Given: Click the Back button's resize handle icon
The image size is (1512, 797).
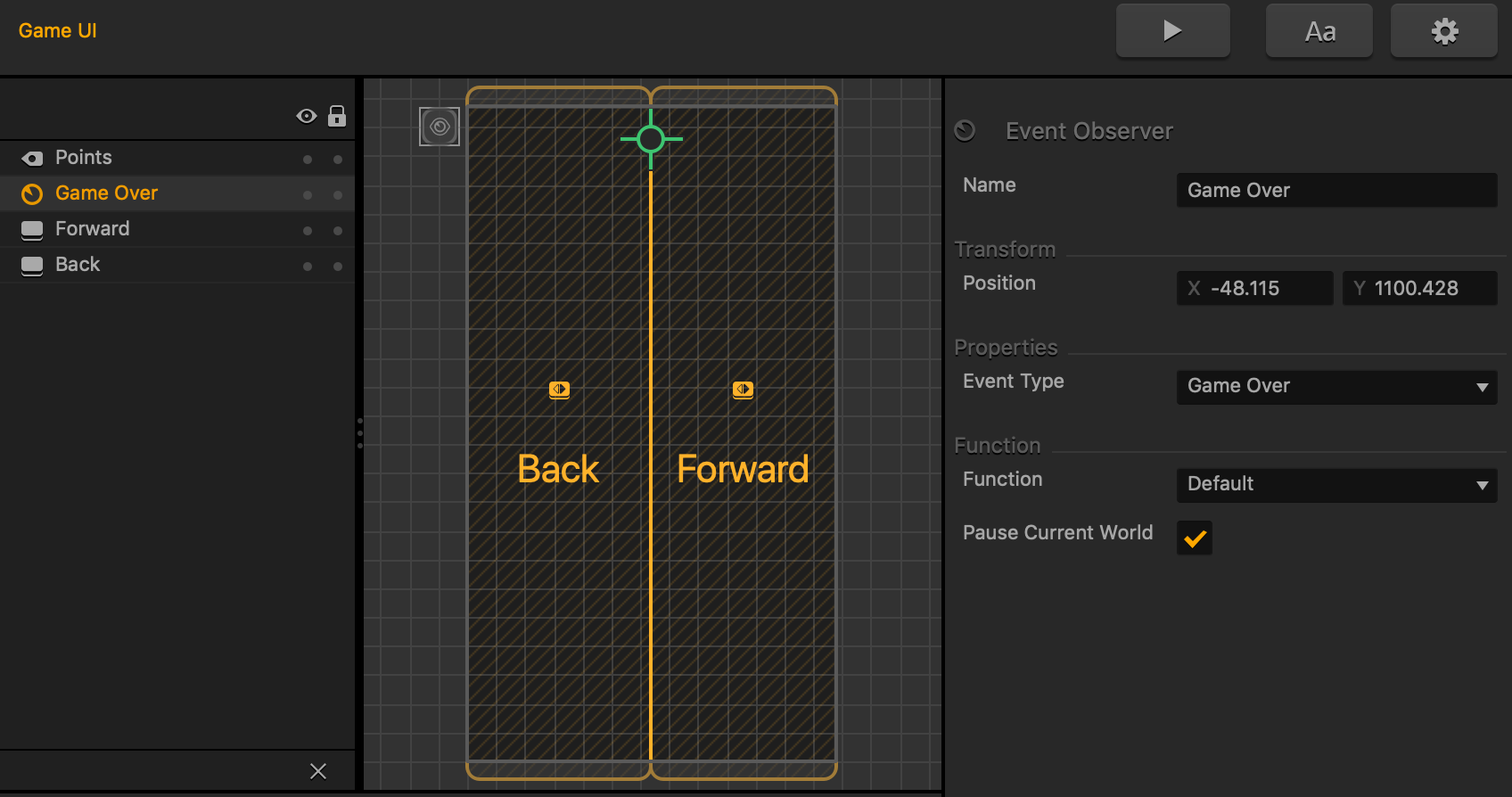Looking at the screenshot, I should (x=559, y=390).
